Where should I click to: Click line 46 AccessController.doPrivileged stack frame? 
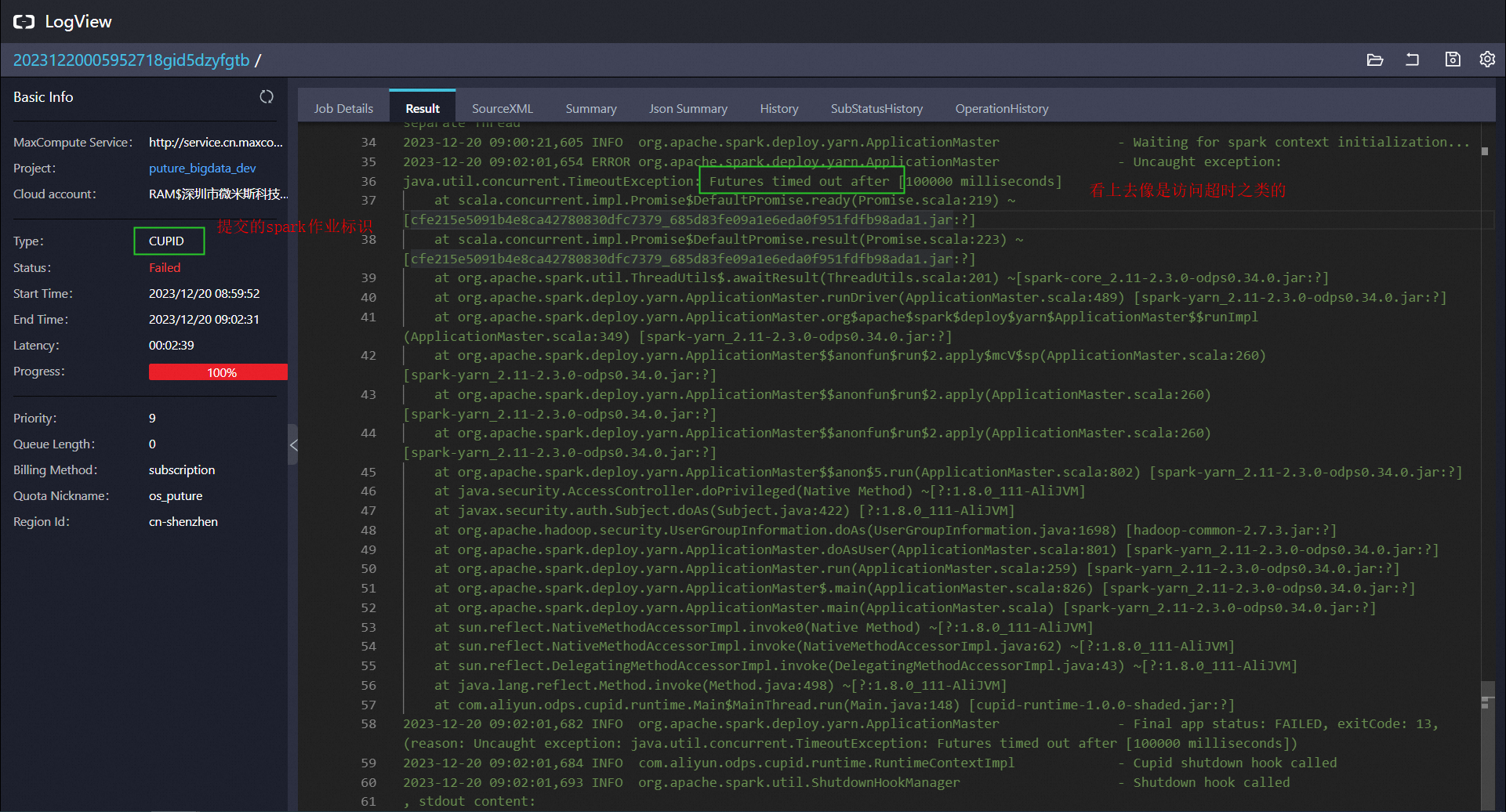click(x=760, y=491)
